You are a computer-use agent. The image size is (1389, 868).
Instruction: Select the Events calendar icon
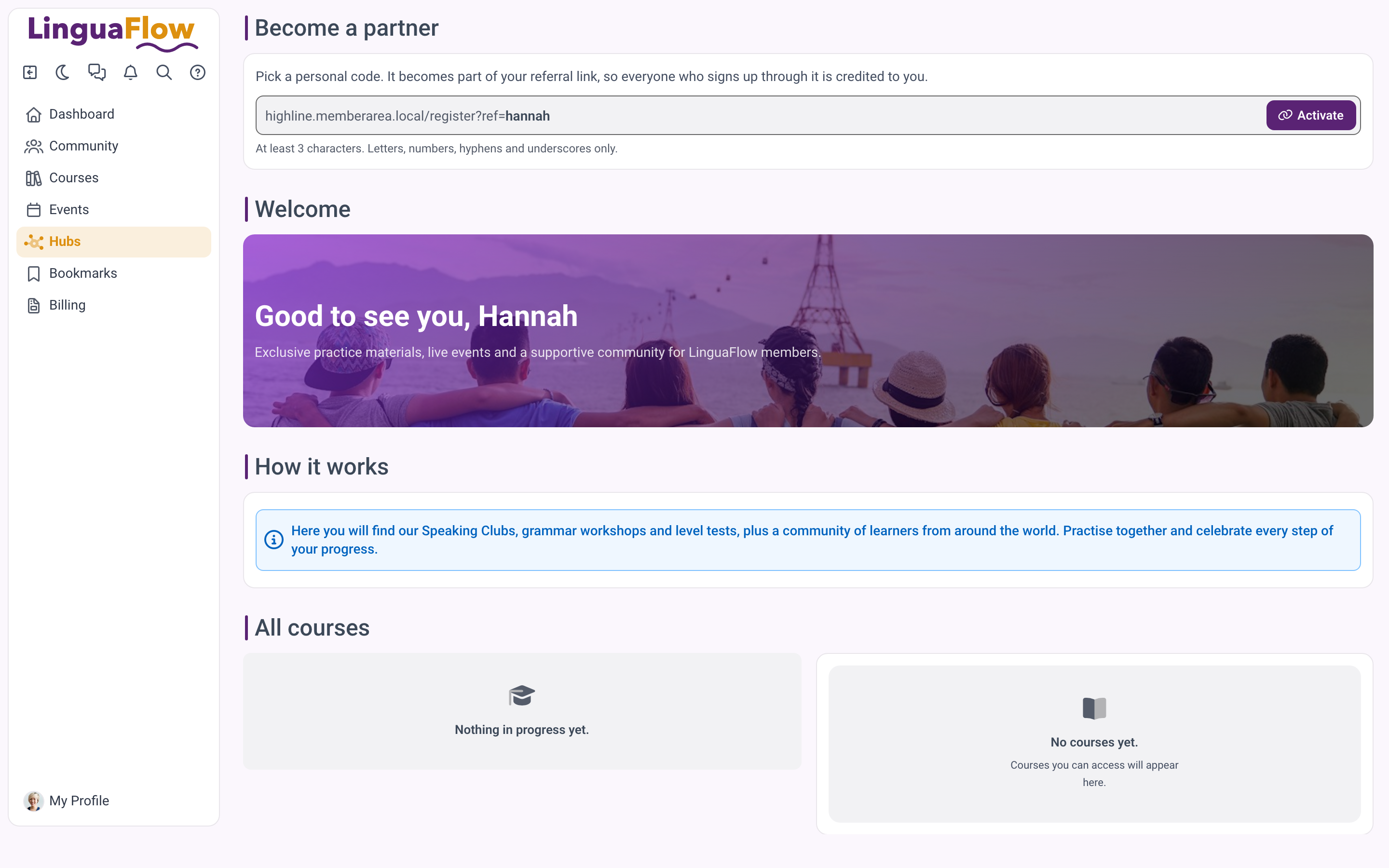[34, 210]
